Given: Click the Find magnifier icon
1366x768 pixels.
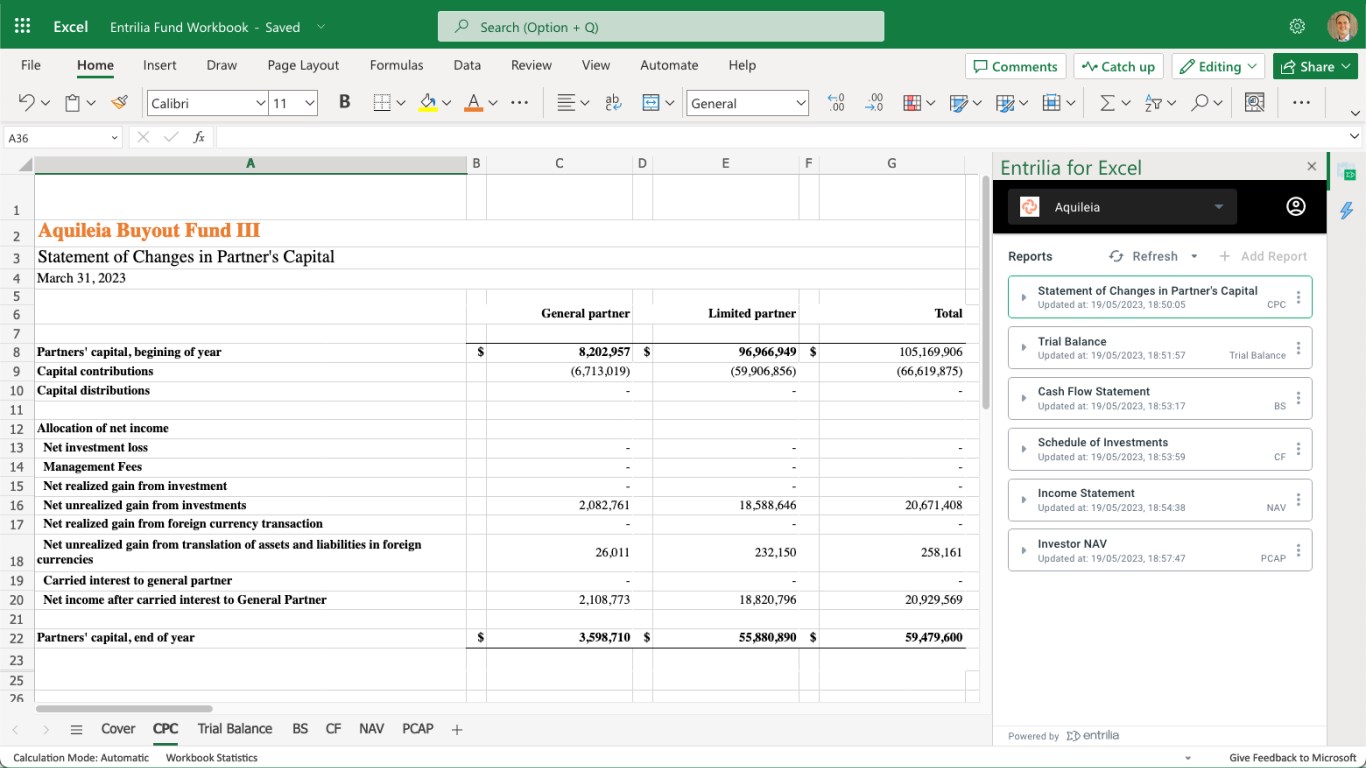Looking at the screenshot, I should point(1200,103).
